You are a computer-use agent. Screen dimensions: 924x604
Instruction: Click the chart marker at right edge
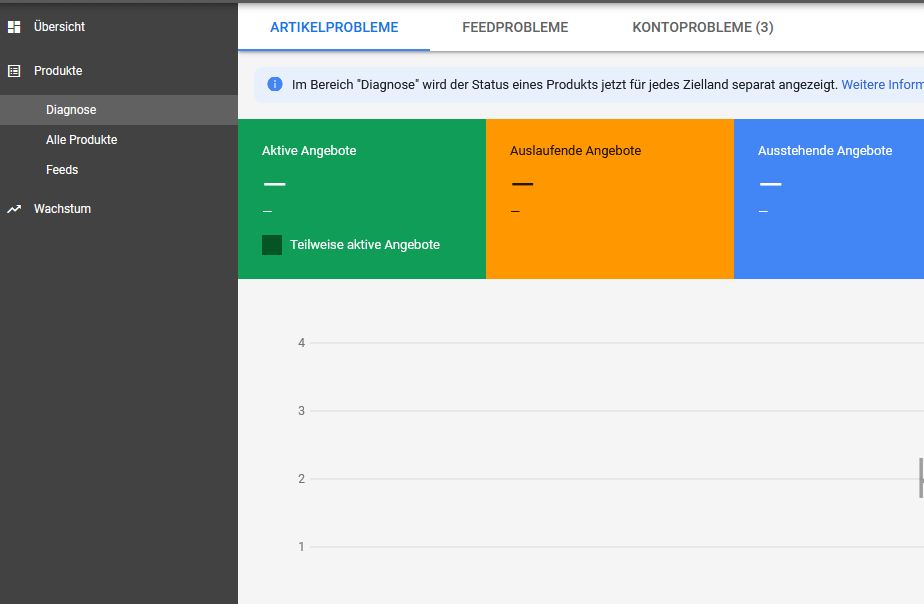pos(920,478)
